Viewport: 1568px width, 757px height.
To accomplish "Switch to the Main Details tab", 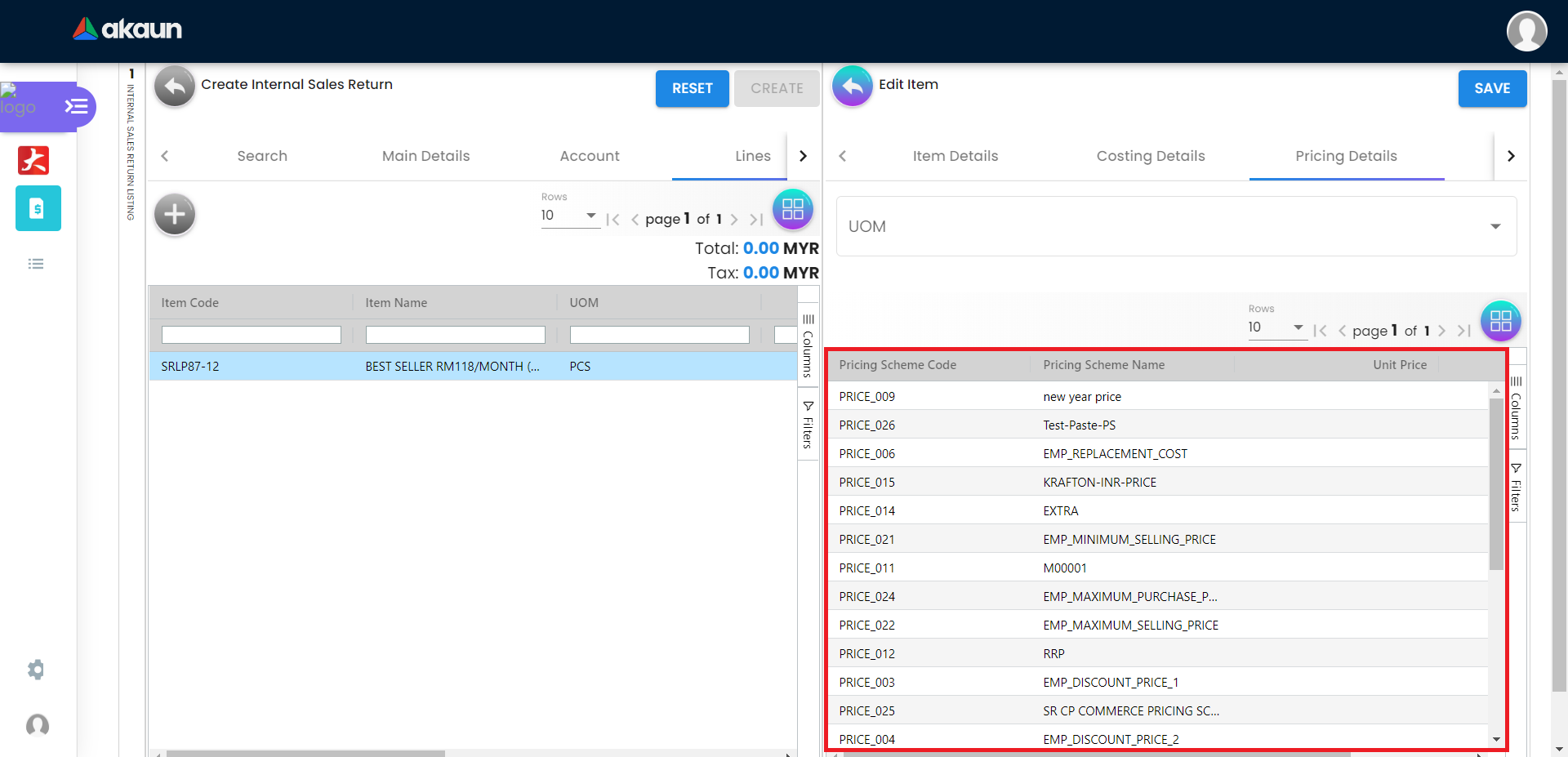I will coord(425,156).
